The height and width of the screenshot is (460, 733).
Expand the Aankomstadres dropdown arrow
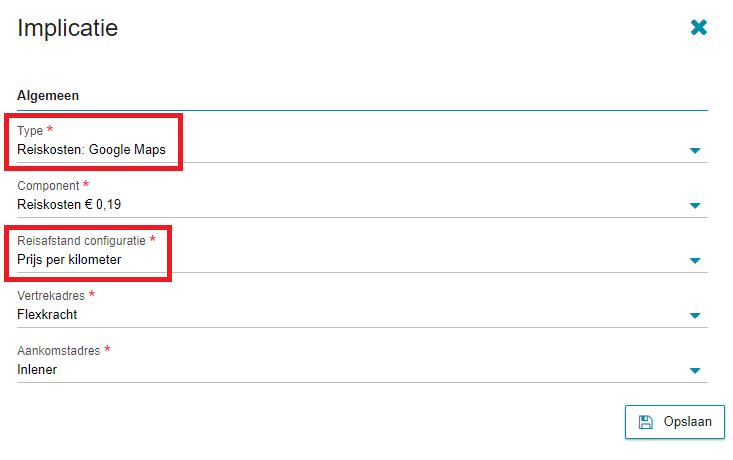tap(695, 371)
